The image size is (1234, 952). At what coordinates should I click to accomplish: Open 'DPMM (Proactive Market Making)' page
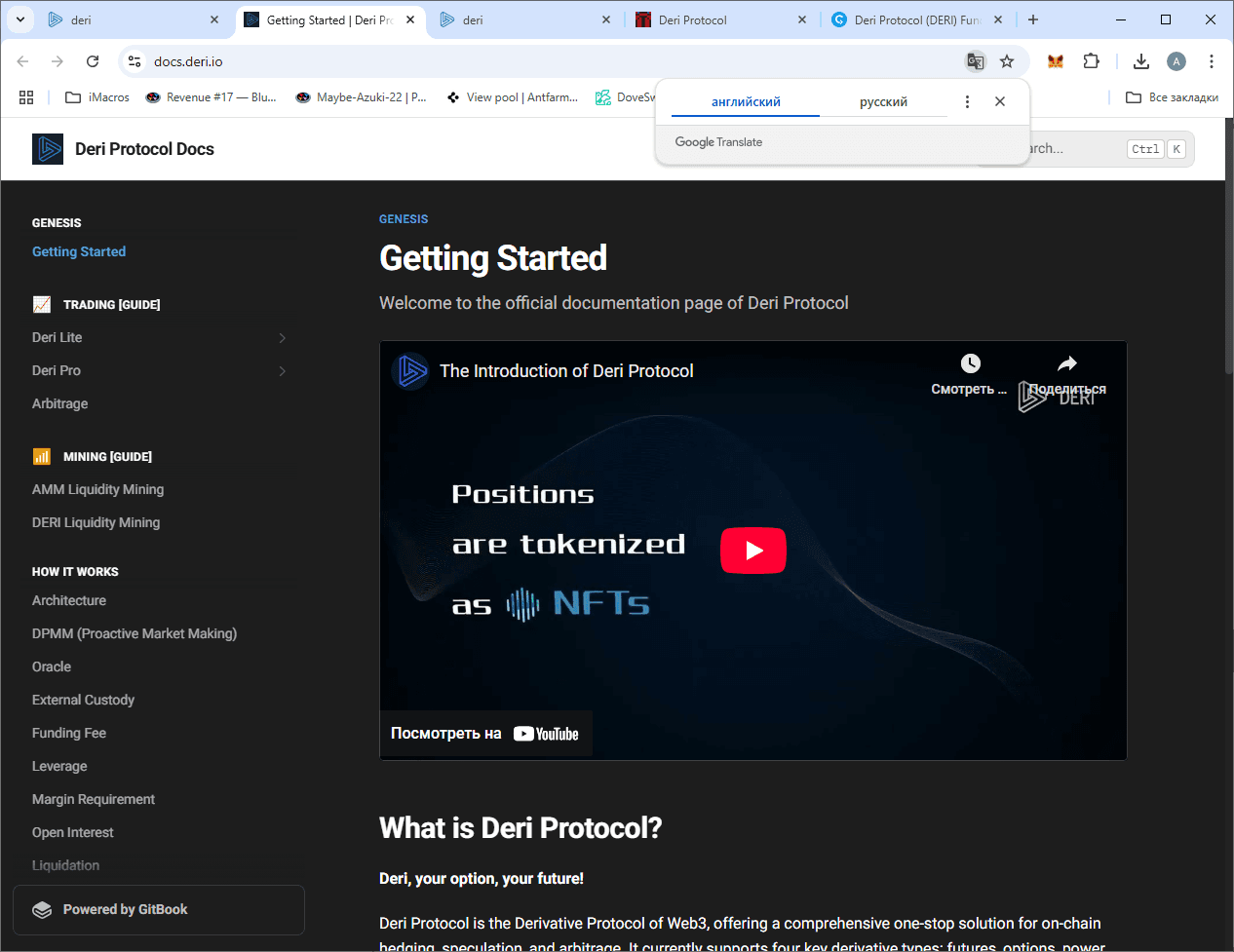pos(135,633)
